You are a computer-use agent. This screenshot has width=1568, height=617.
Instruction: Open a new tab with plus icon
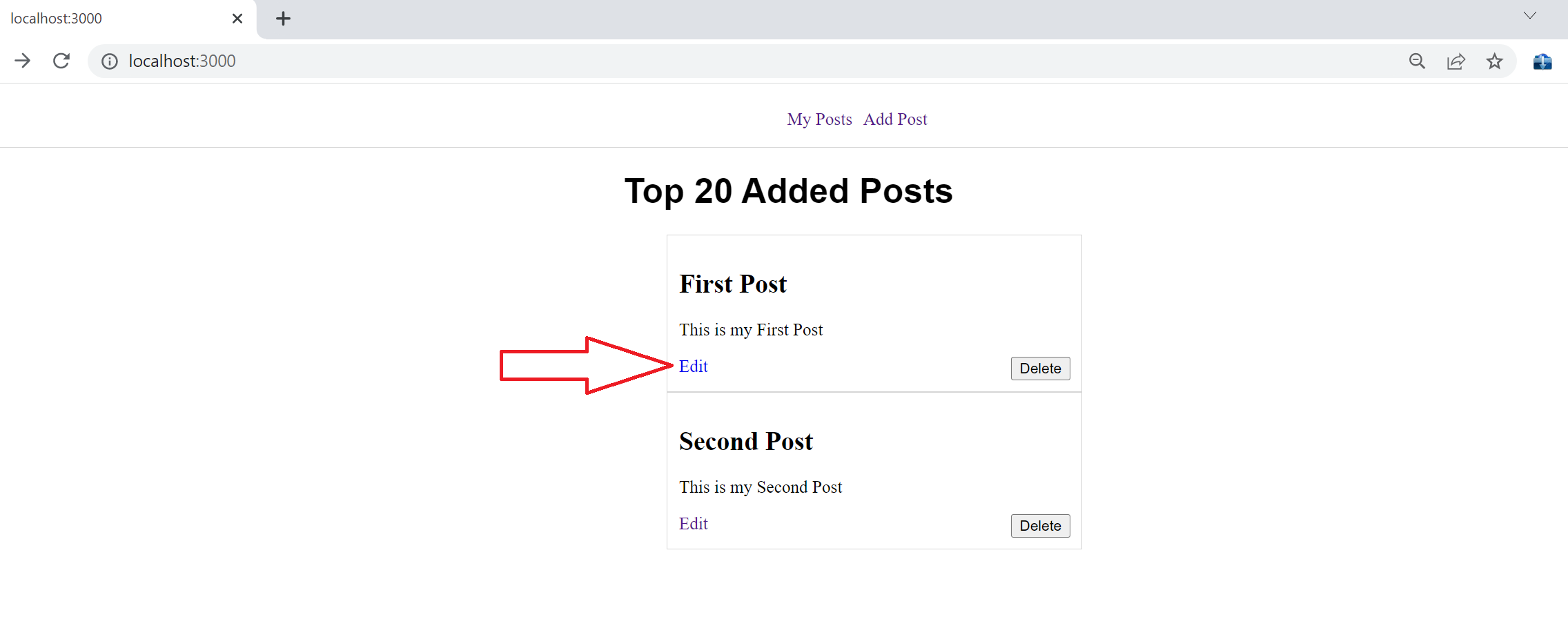click(x=283, y=19)
